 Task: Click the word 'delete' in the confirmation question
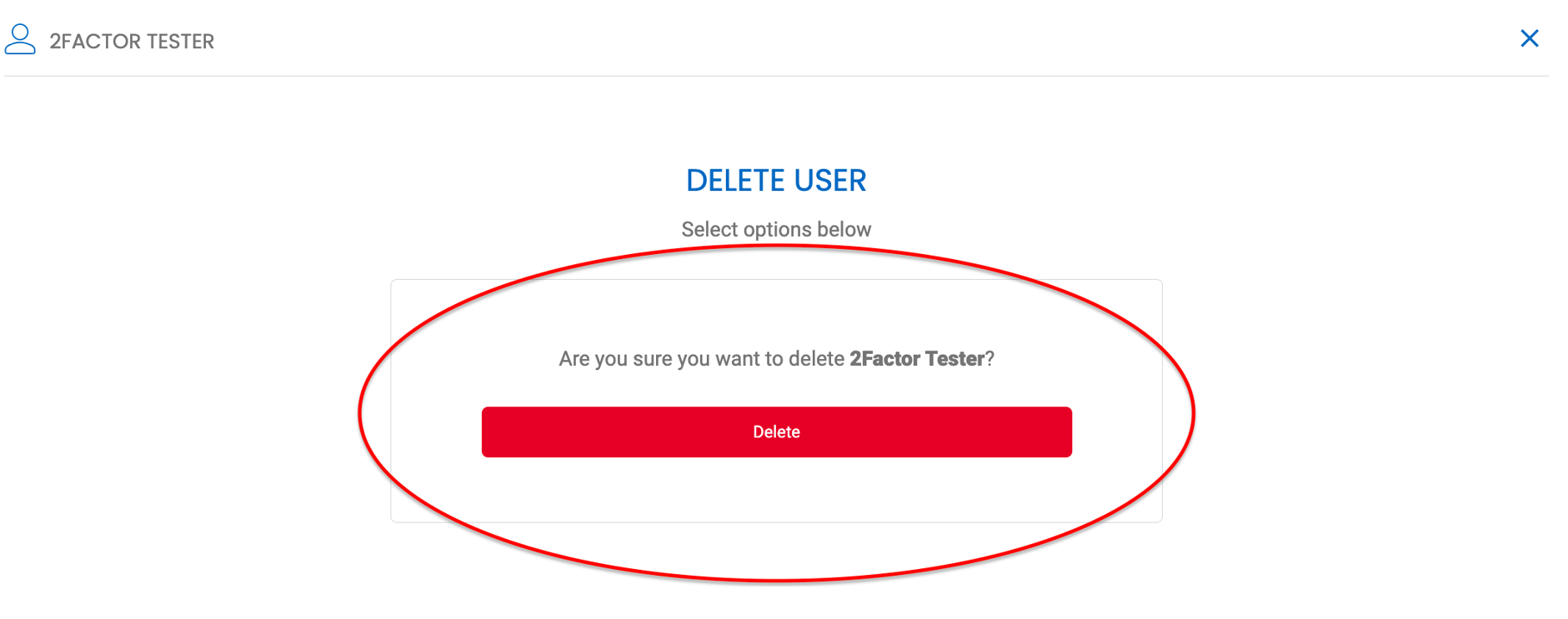click(x=817, y=358)
